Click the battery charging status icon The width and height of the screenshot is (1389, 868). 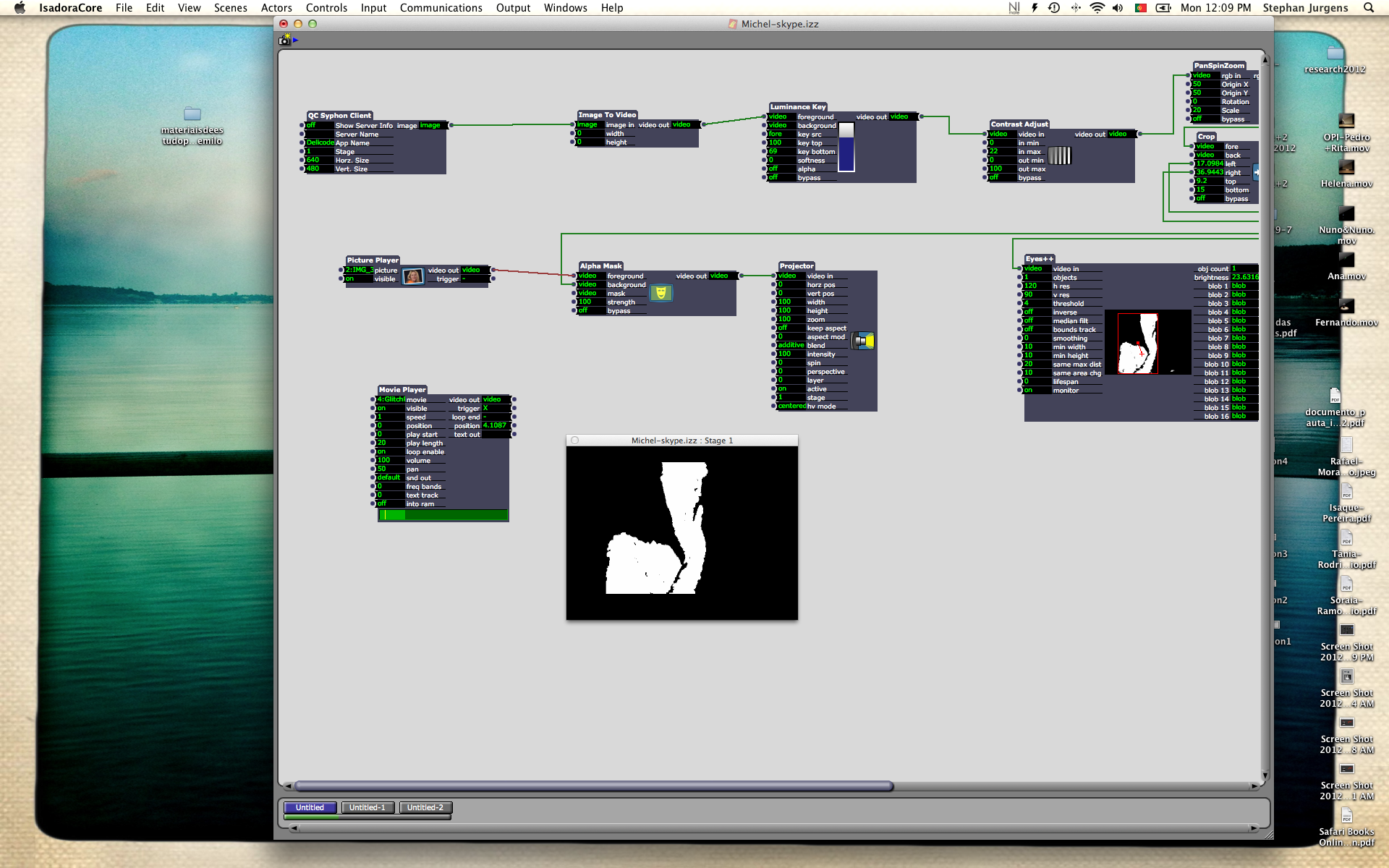[1163, 8]
